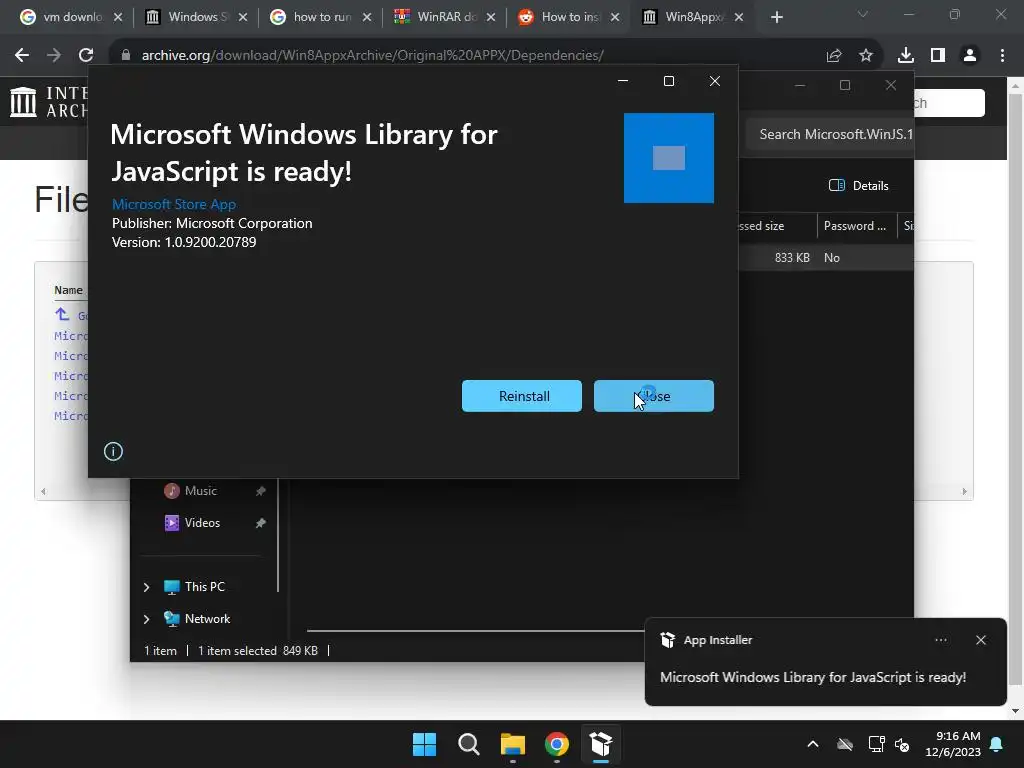Click the Close button in App Installer
The width and height of the screenshot is (1024, 768).
click(653, 396)
